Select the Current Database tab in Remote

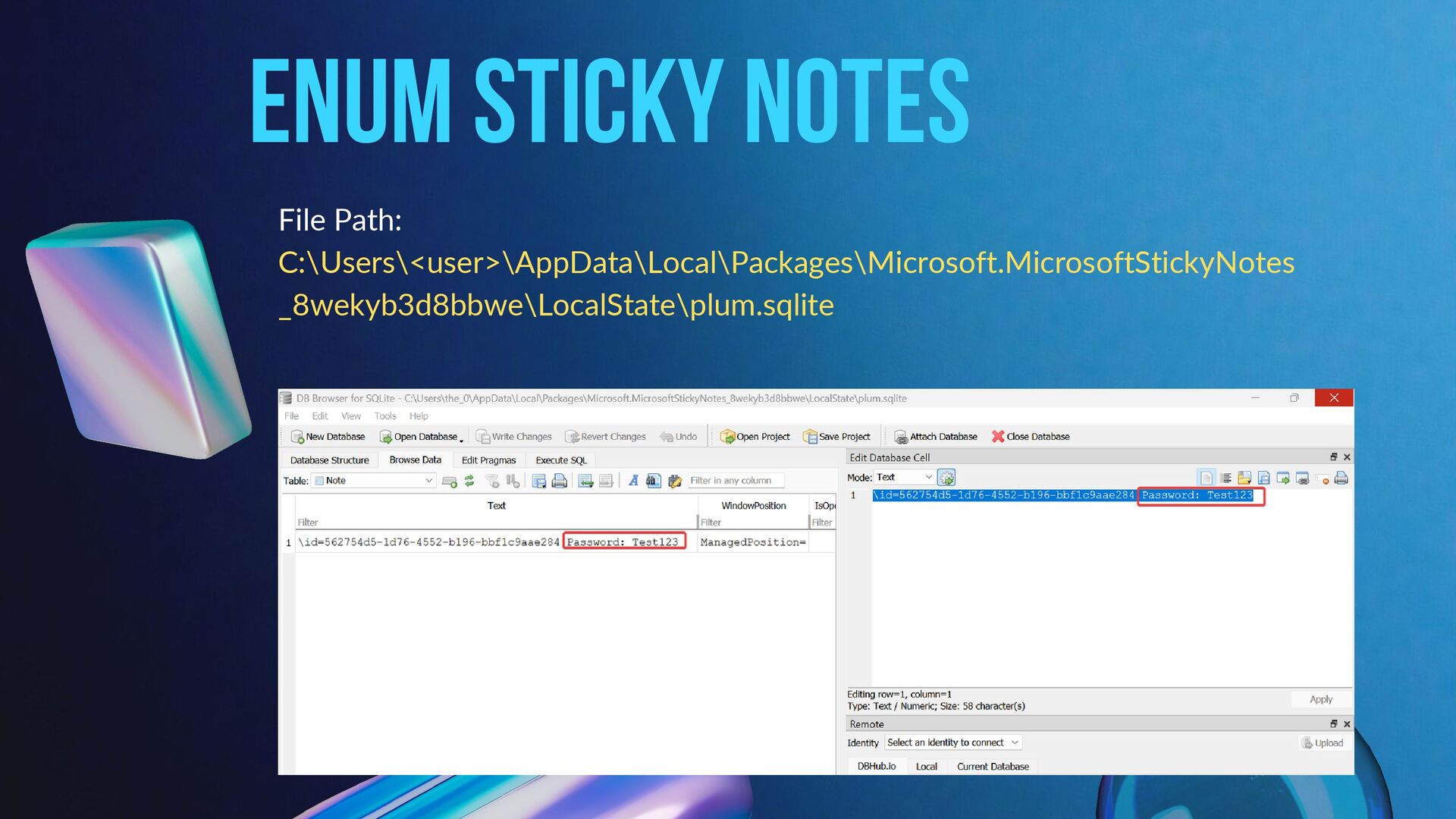click(992, 767)
